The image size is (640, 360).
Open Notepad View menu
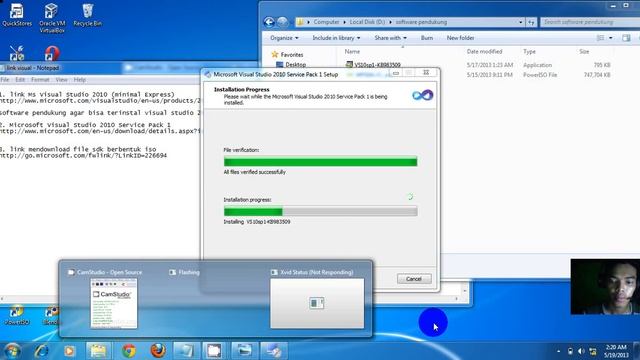tap(62, 80)
